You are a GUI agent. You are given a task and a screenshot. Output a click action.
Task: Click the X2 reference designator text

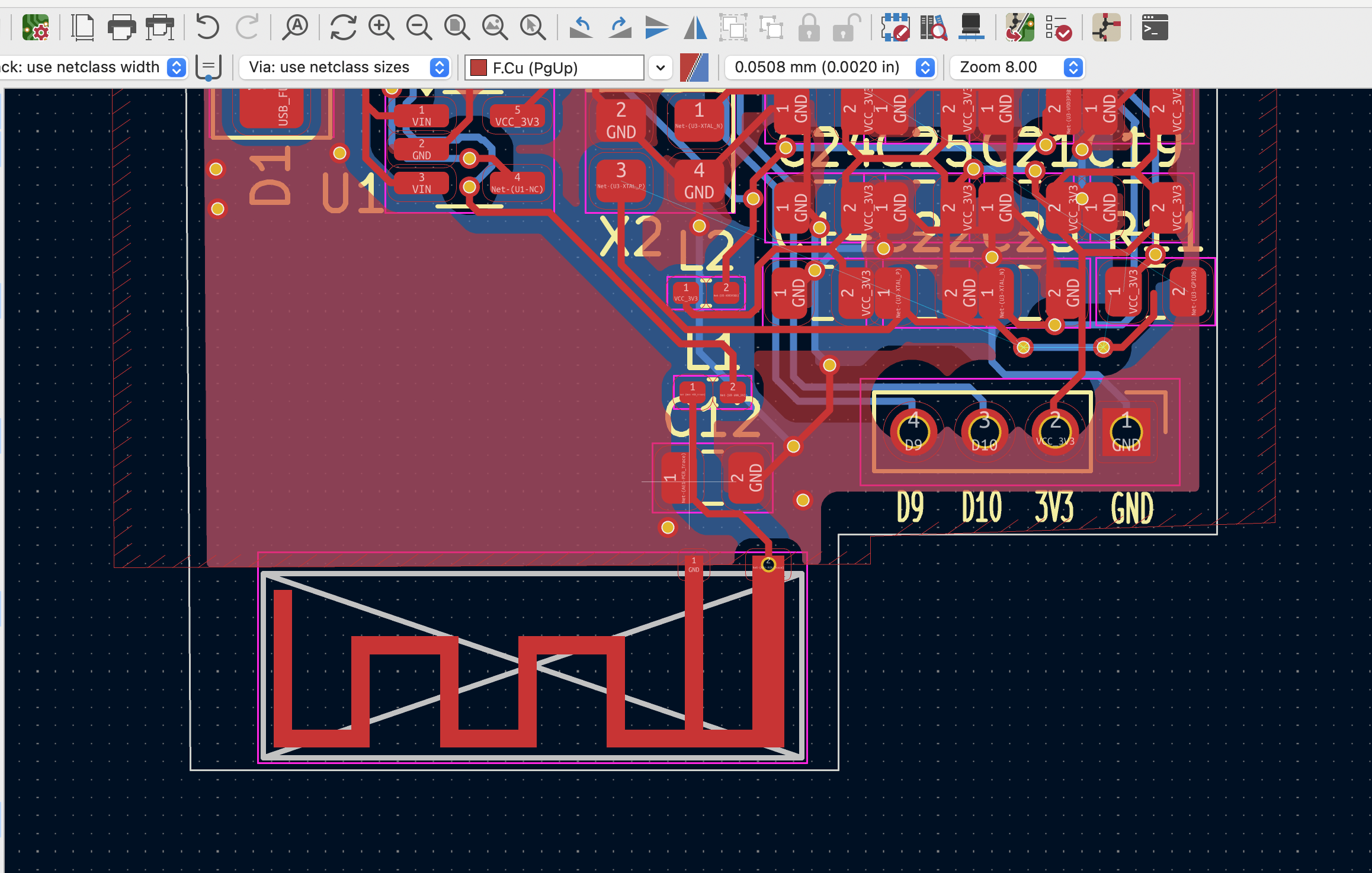pos(630,236)
